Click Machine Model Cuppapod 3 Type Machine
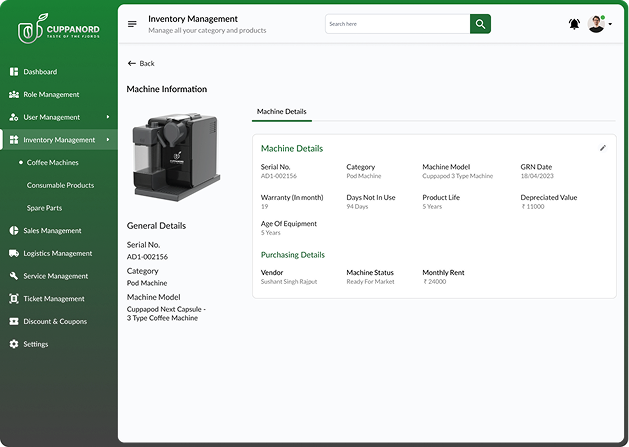This screenshot has height=447, width=629. (457, 176)
